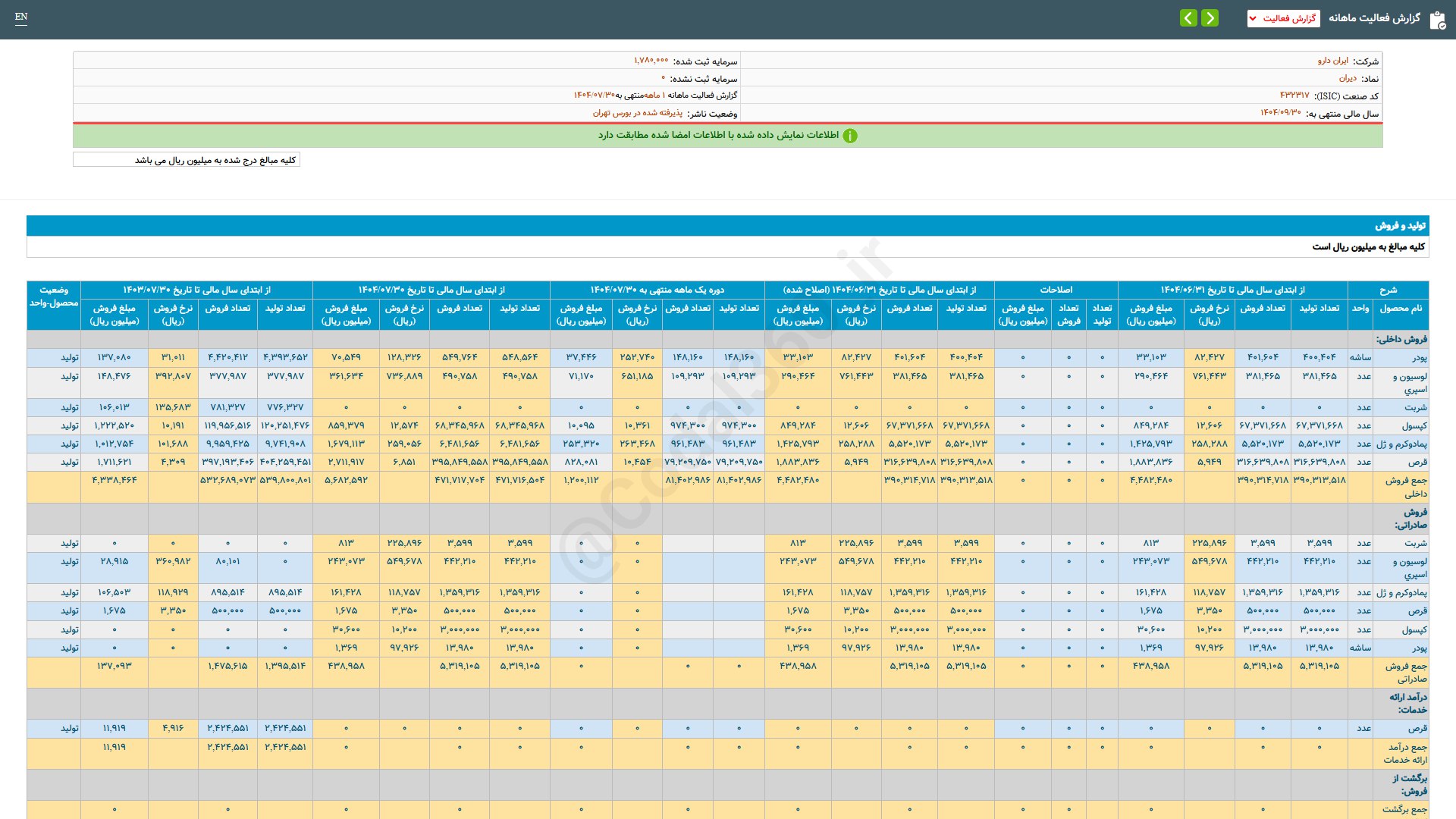
Task: Click the اصلاحات column group header
Action: (x=1056, y=290)
